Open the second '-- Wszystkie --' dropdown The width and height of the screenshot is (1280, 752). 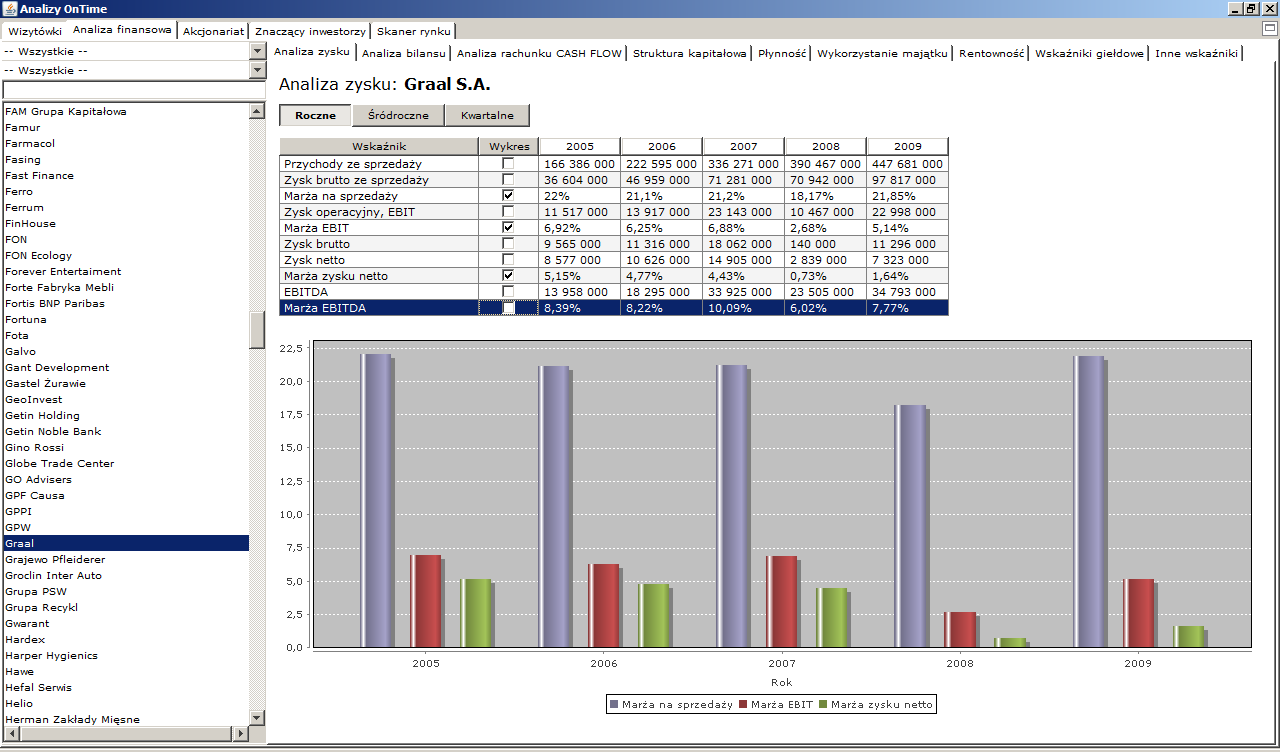coord(257,70)
